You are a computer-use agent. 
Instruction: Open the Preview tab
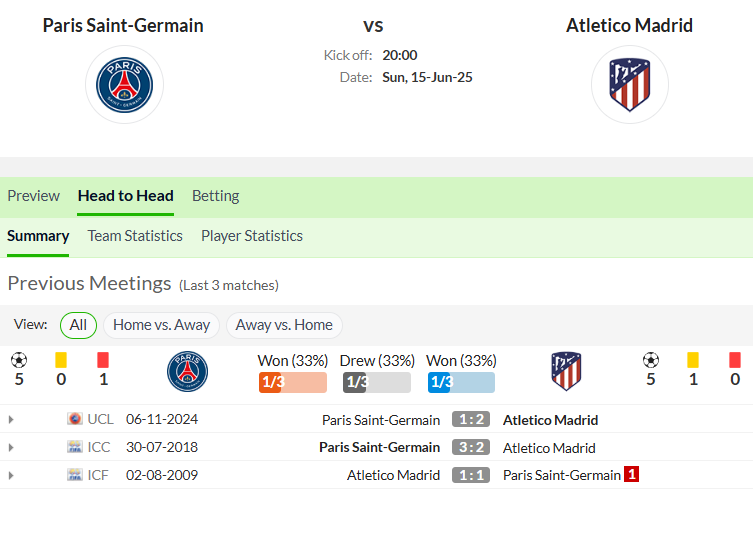(34, 196)
